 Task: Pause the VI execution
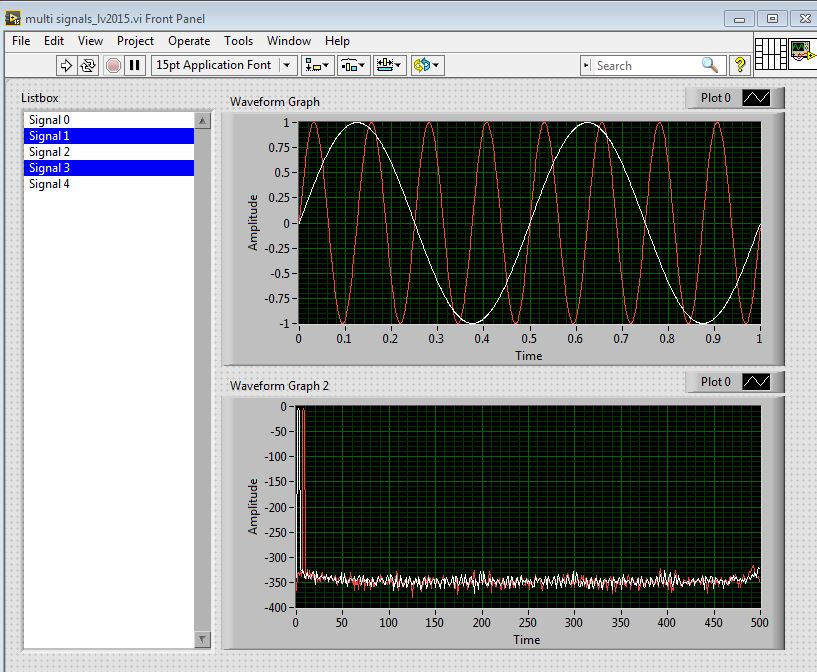[134, 66]
